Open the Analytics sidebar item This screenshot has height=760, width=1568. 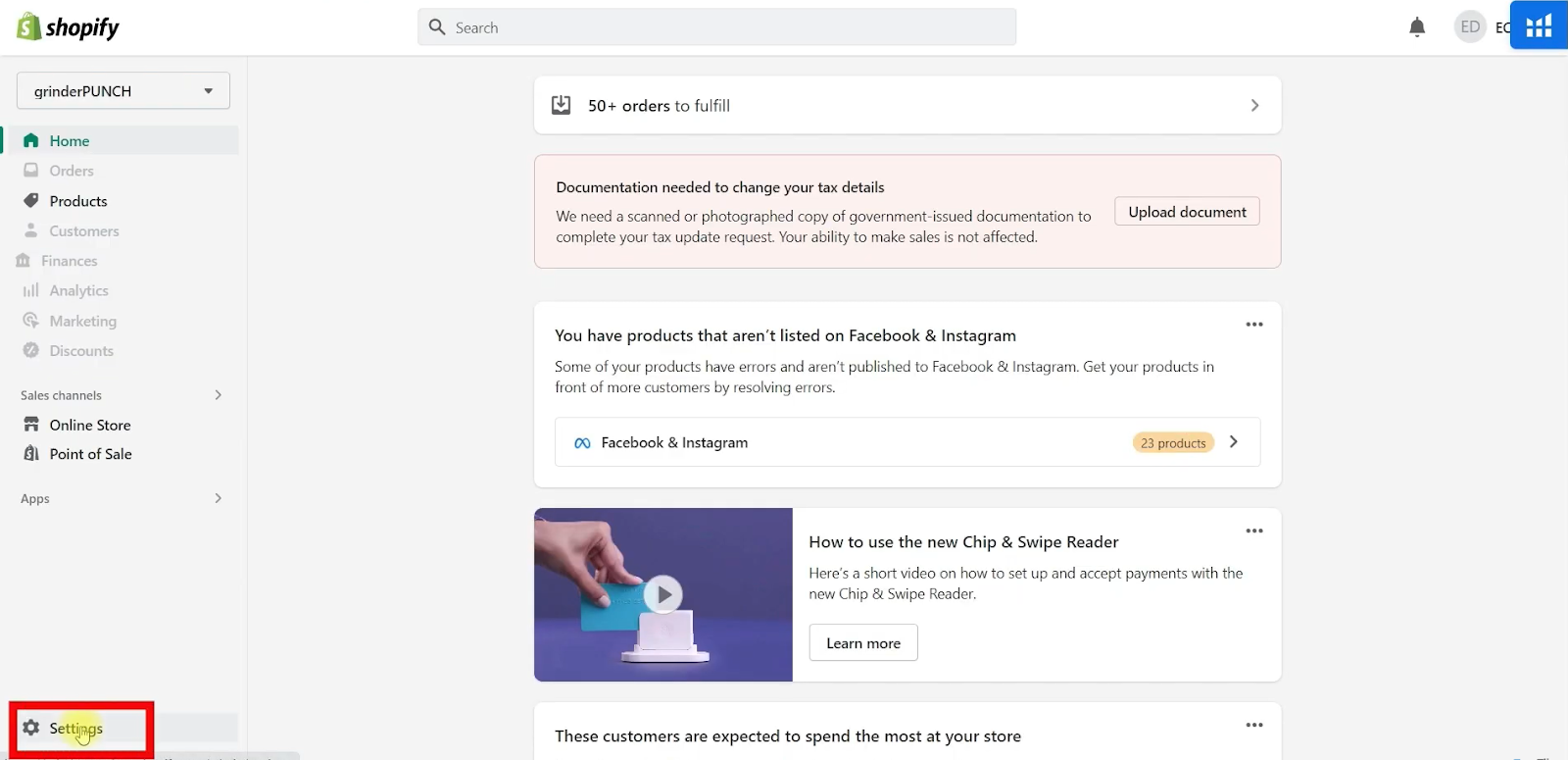pyautogui.click(x=78, y=290)
